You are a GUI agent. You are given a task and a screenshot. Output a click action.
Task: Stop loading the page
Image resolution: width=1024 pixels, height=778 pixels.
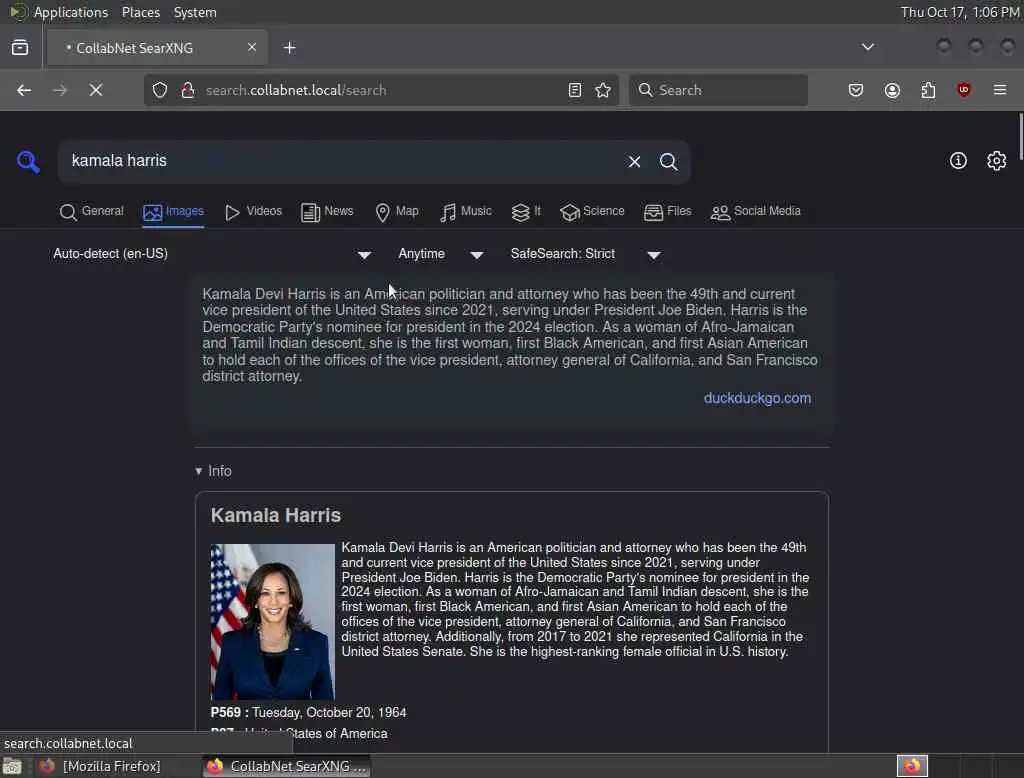coord(96,90)
